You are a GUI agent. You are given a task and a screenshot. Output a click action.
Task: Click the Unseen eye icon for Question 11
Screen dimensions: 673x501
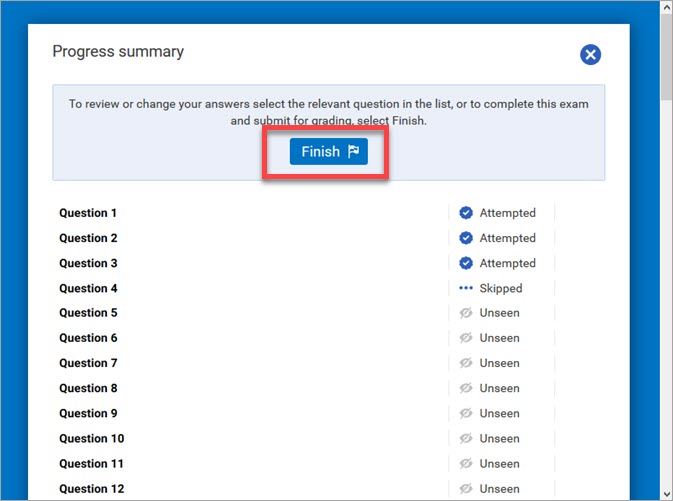click(466, 463)
